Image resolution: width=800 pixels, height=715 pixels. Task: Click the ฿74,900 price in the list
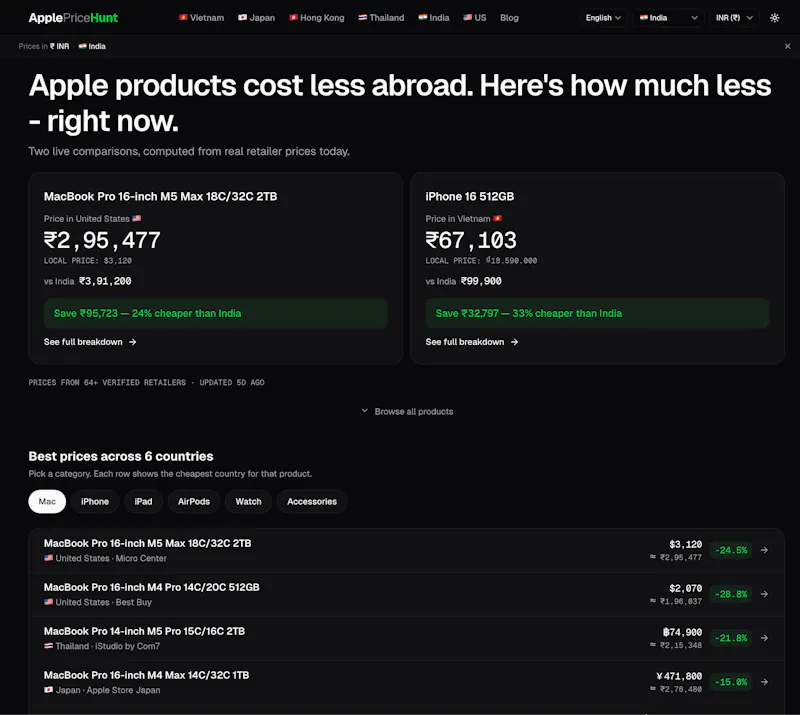[x=682, y=632]
